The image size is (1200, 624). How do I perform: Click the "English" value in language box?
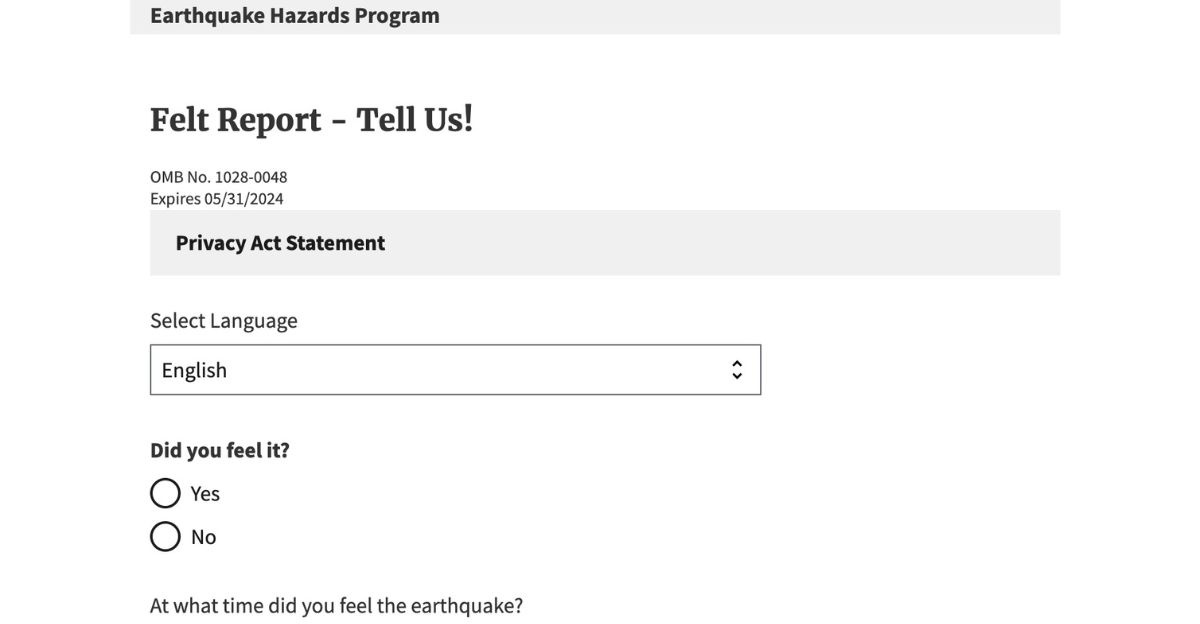194,370
